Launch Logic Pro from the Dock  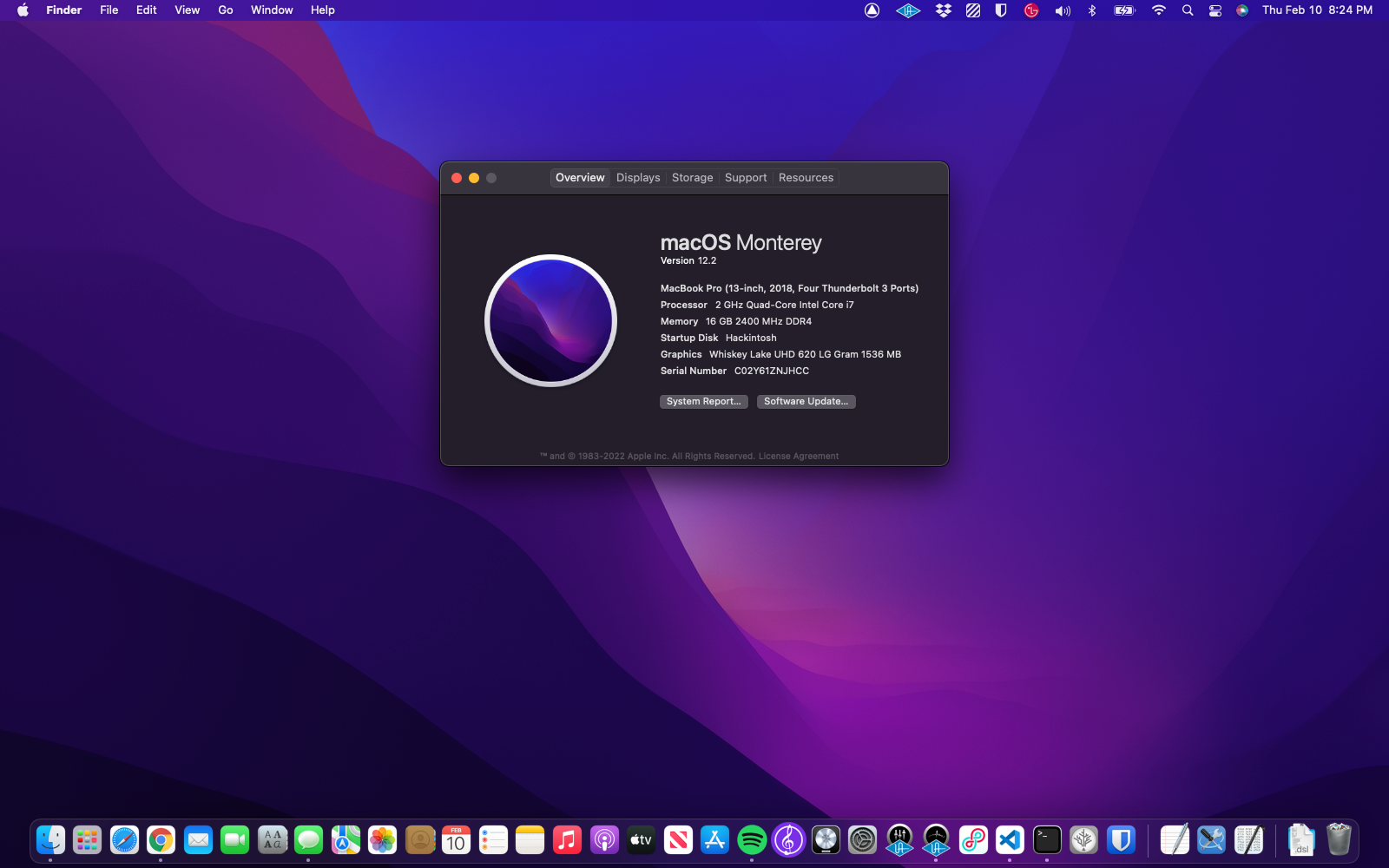coord(826,839)
